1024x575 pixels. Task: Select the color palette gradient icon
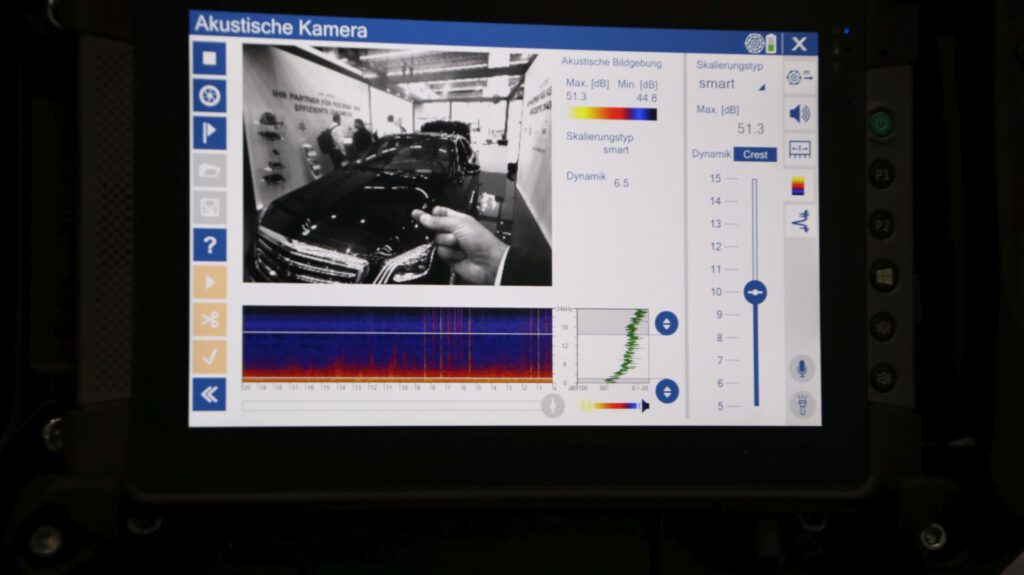click(799, 186)
